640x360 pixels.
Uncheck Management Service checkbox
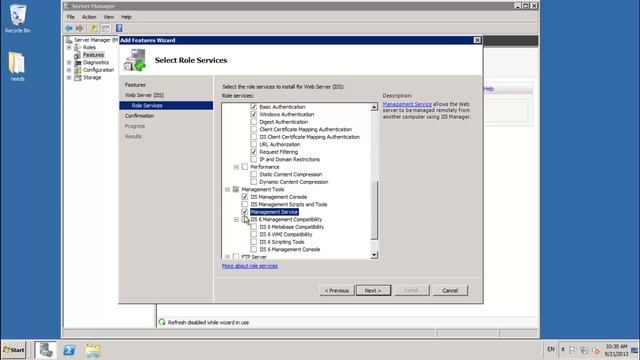tap(244, 211)
